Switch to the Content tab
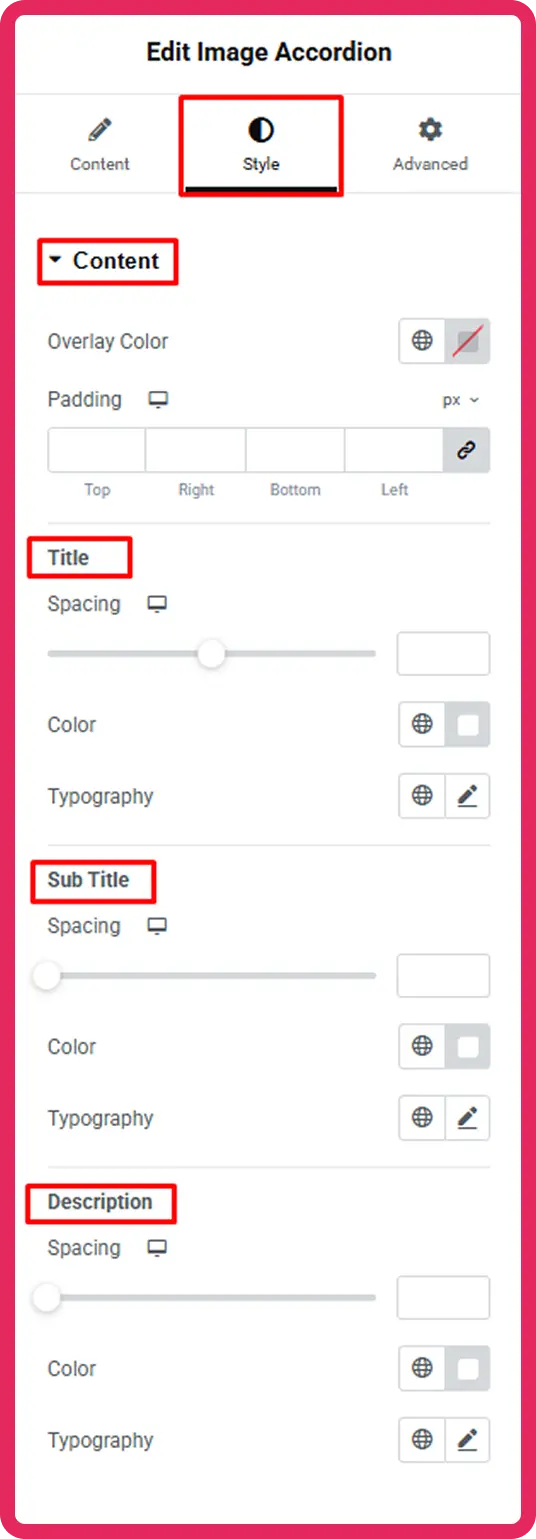This screenshot has width=536, height=1539. point(100,144)
